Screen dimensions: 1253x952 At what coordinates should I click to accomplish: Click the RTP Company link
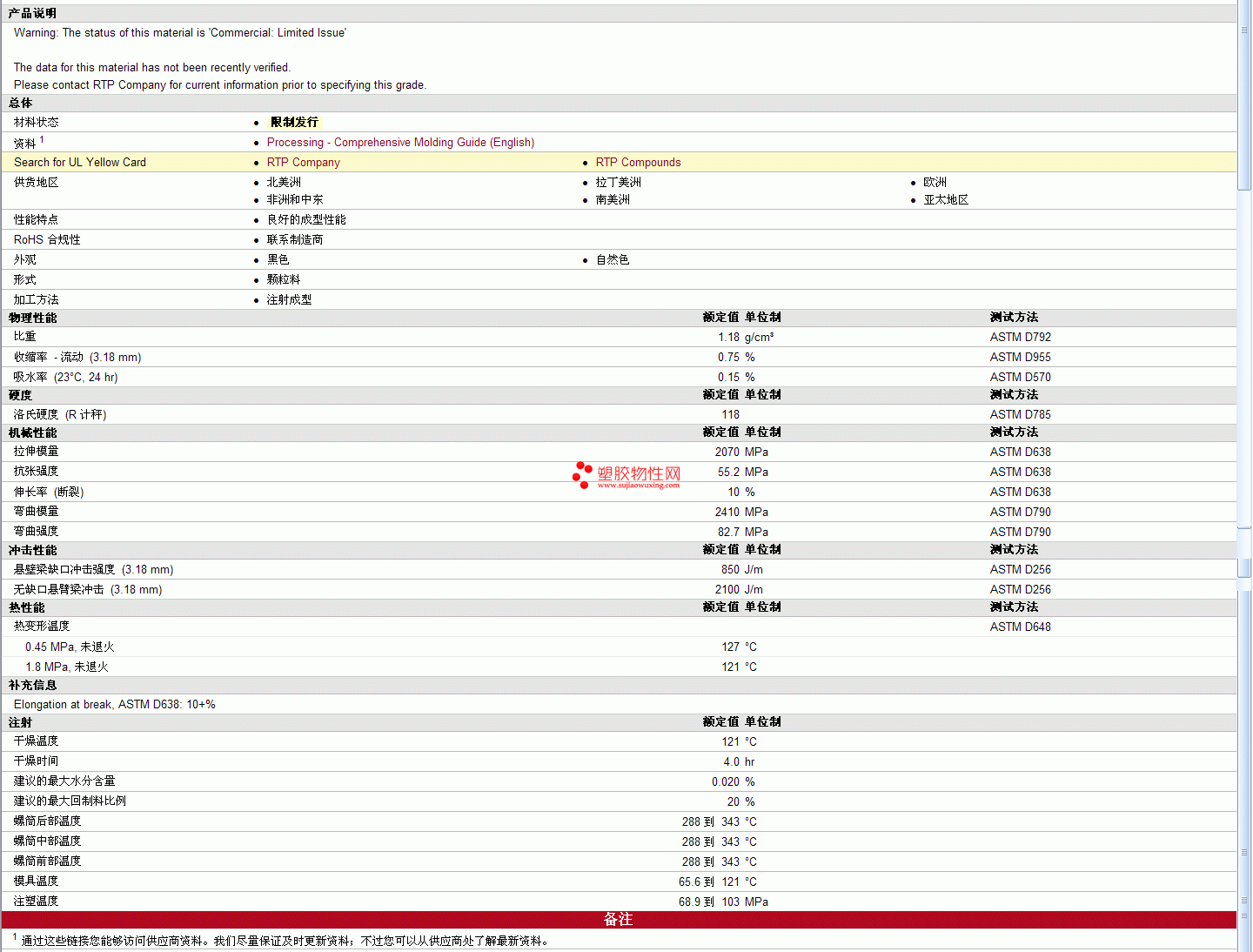(303, 163)
